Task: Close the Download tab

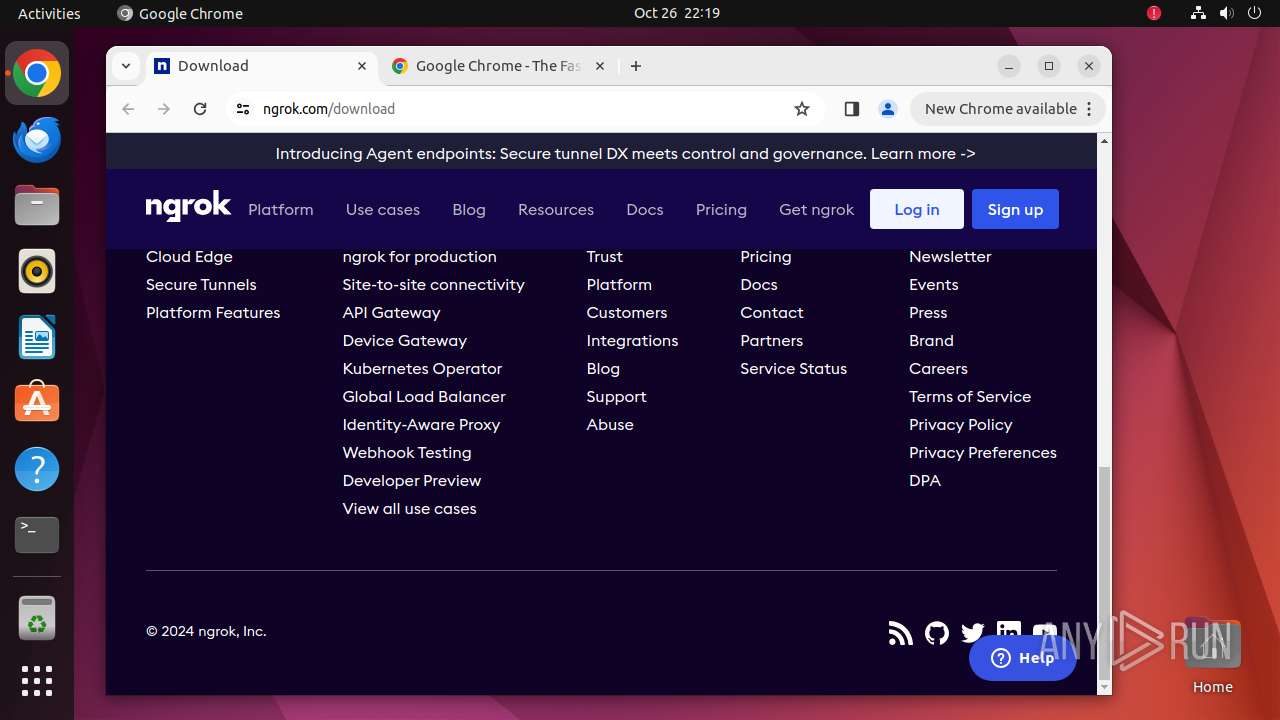Action: (362, 66)
